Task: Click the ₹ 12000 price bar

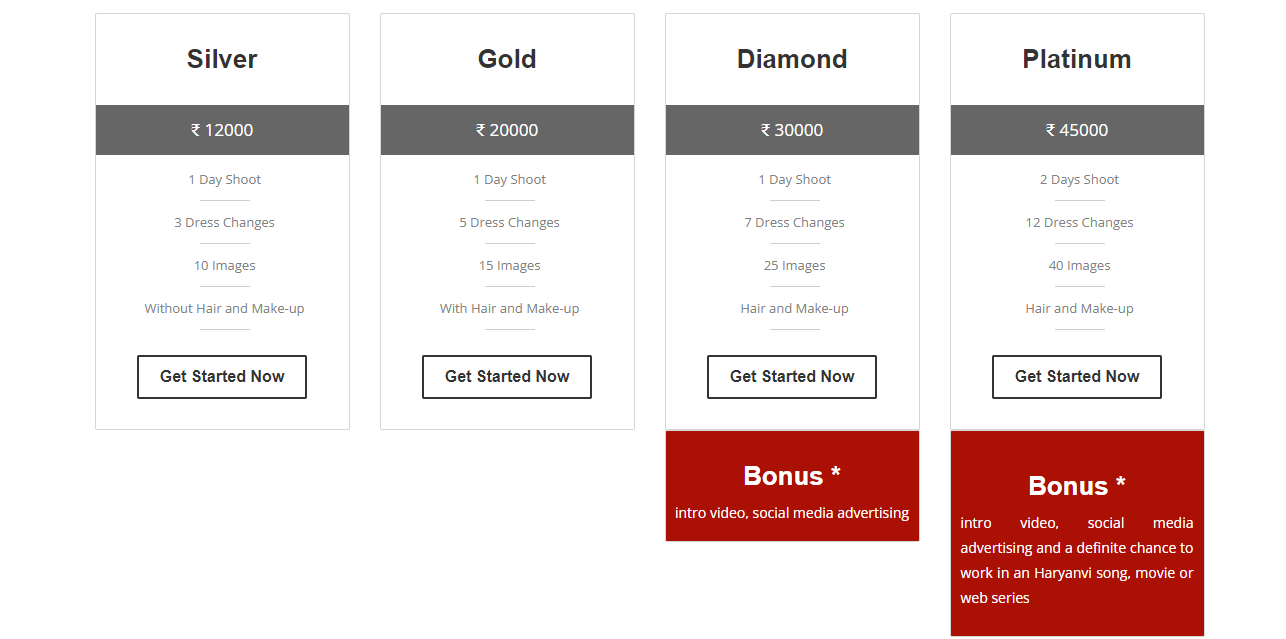Action: click(222, 130)
